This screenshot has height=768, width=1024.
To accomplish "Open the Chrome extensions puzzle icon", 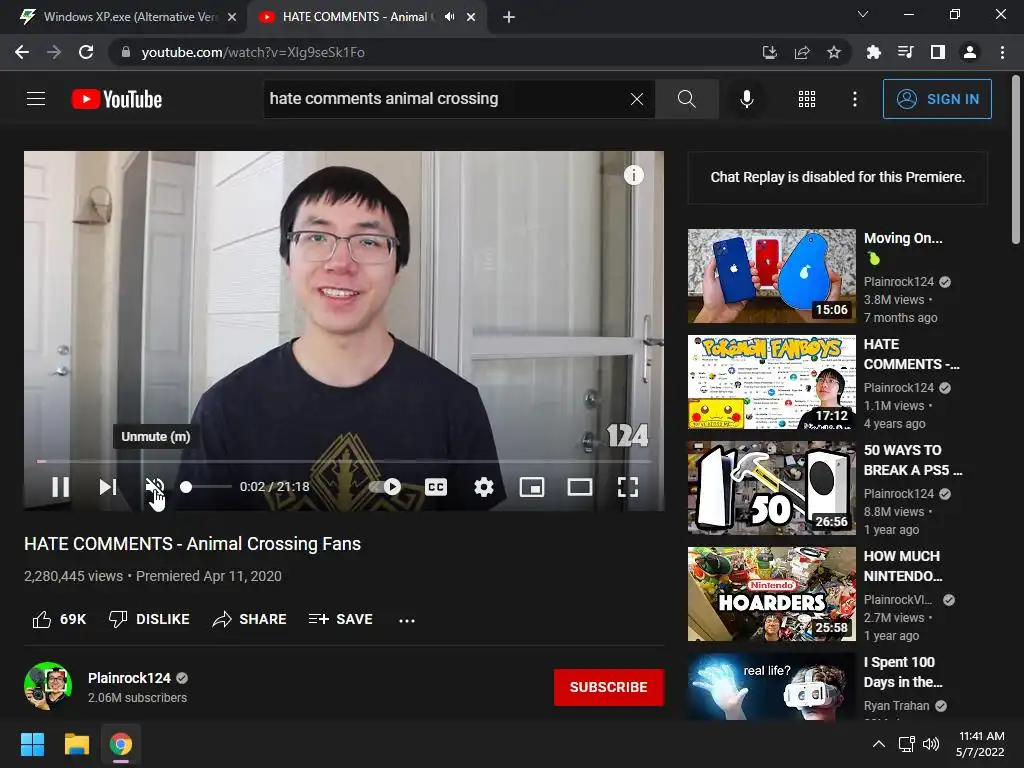I will click(873, 52).
